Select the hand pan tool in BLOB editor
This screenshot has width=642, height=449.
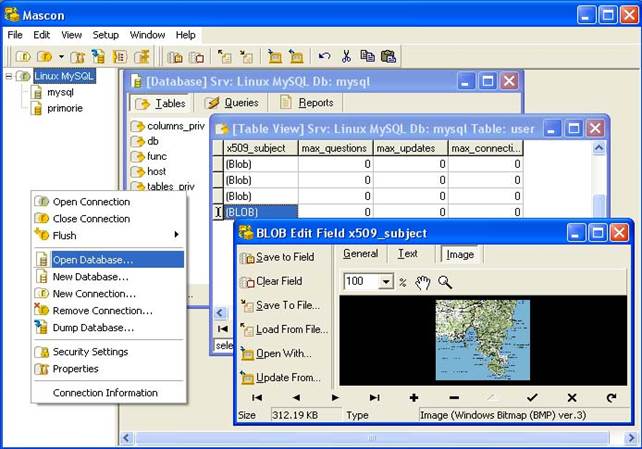[x=423, y=283]
